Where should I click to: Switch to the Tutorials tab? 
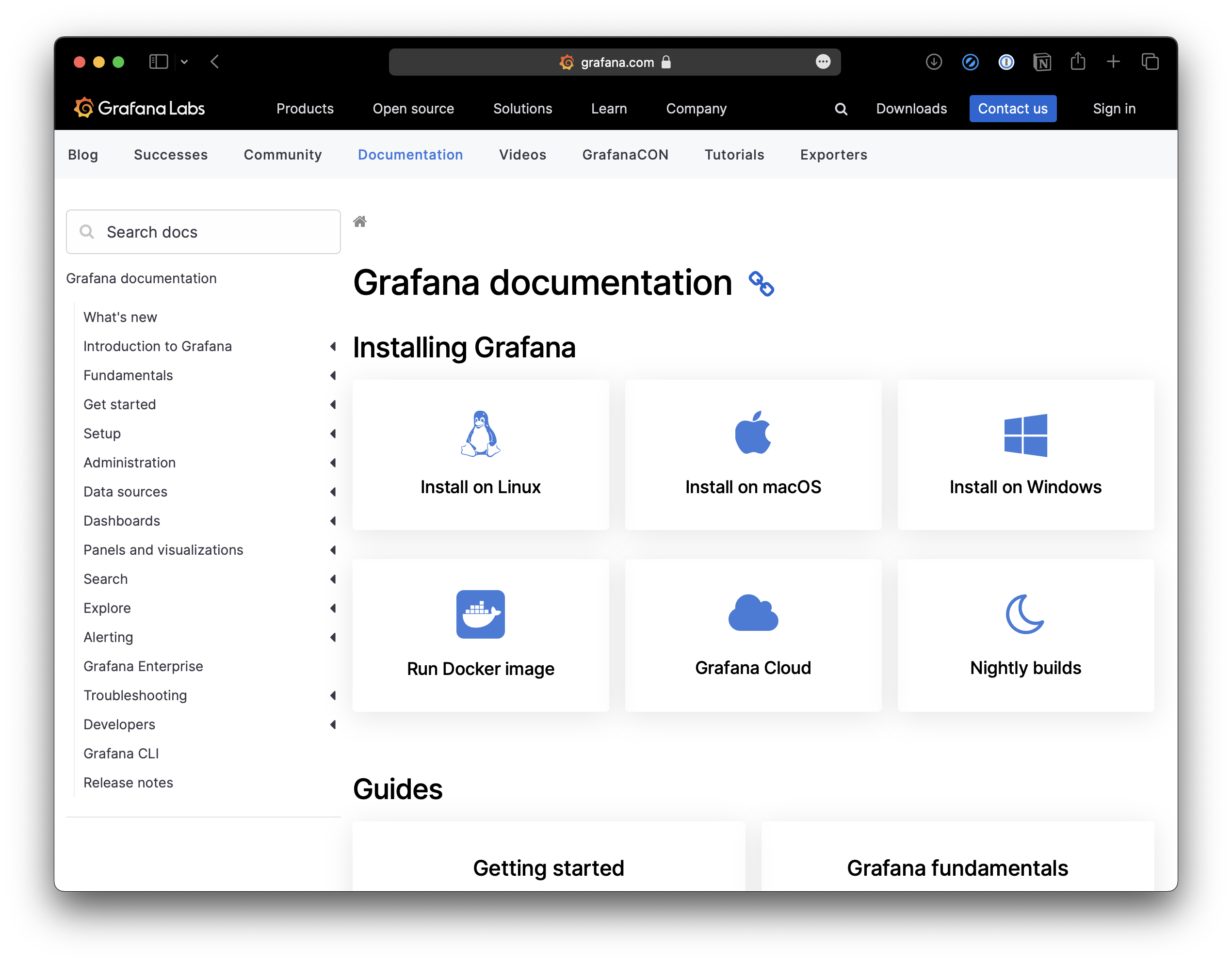coord(734,155)
